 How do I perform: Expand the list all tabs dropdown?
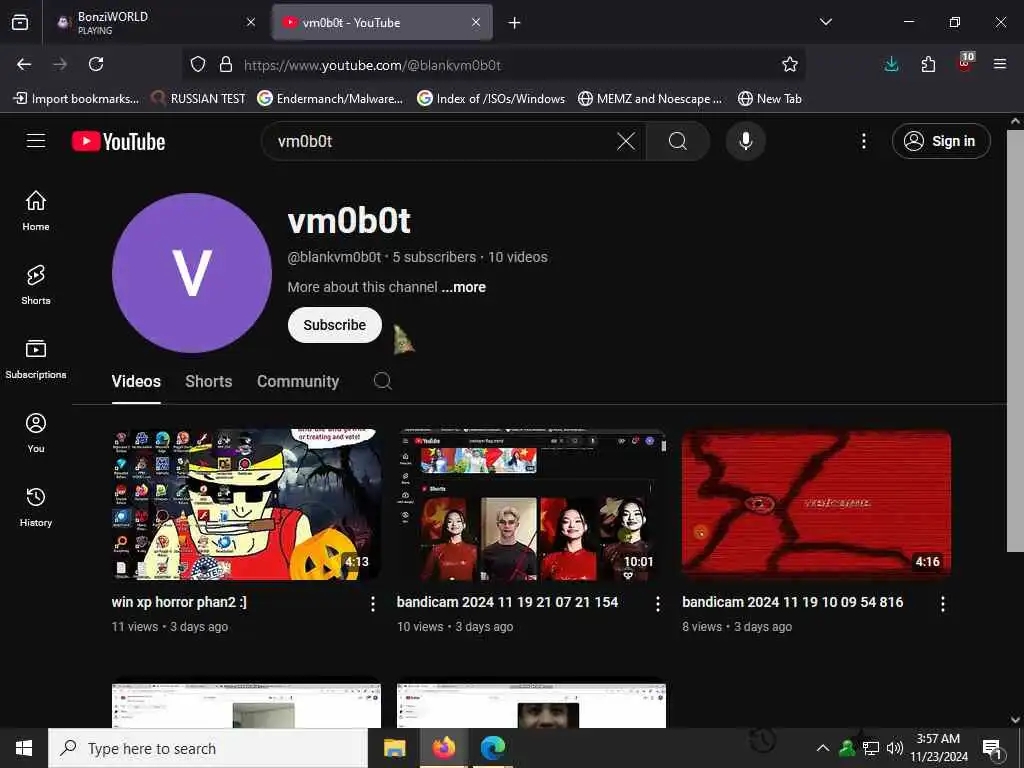point(826,22)
